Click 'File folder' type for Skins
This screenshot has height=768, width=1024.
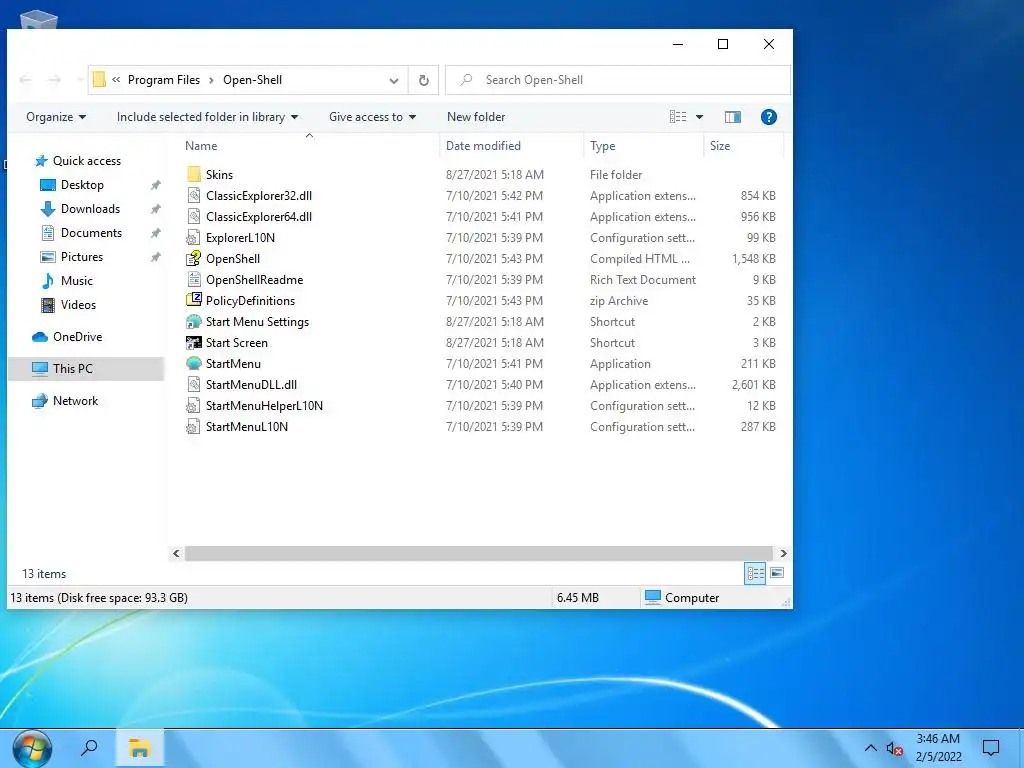tap(616, 174)
